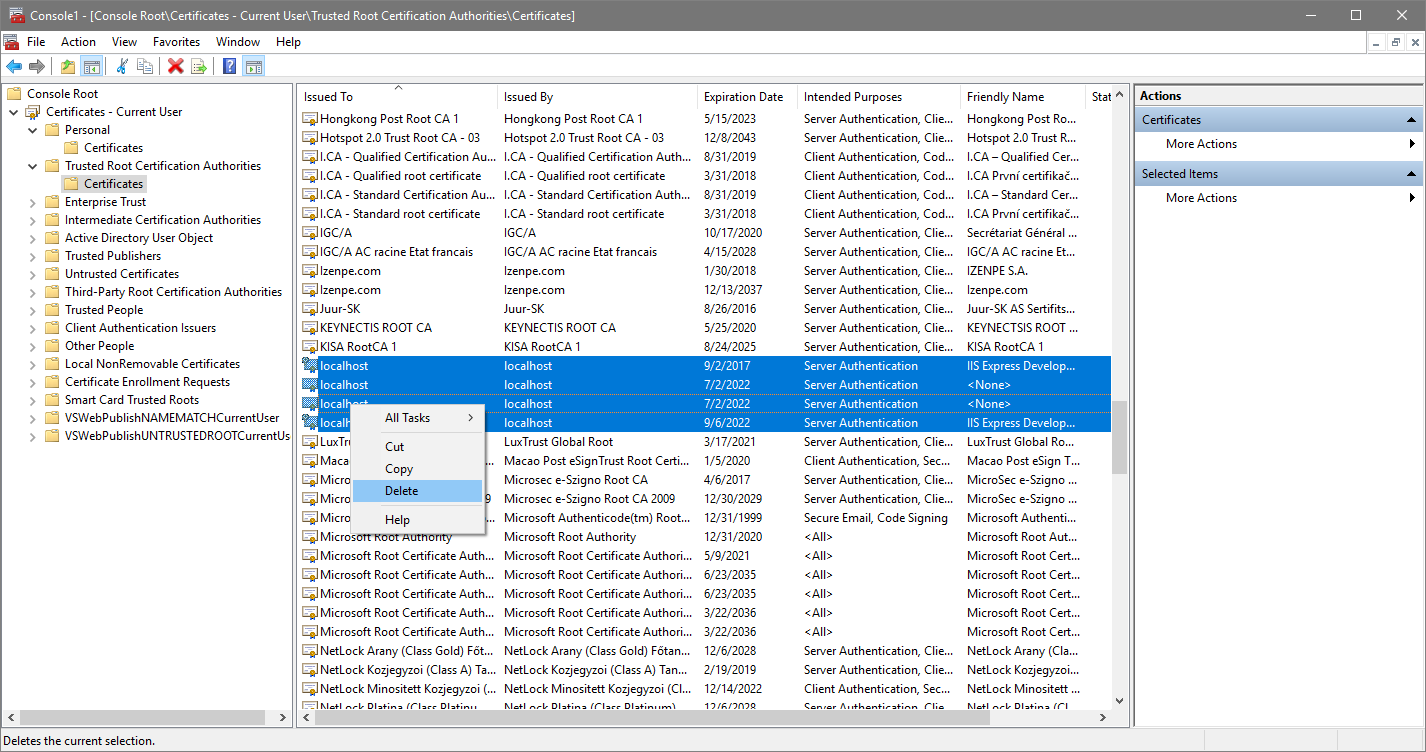Viewport: 1426px width, 752px height.
Task: Click the Export List toolbar icon
Action: (x=199, y=66)
